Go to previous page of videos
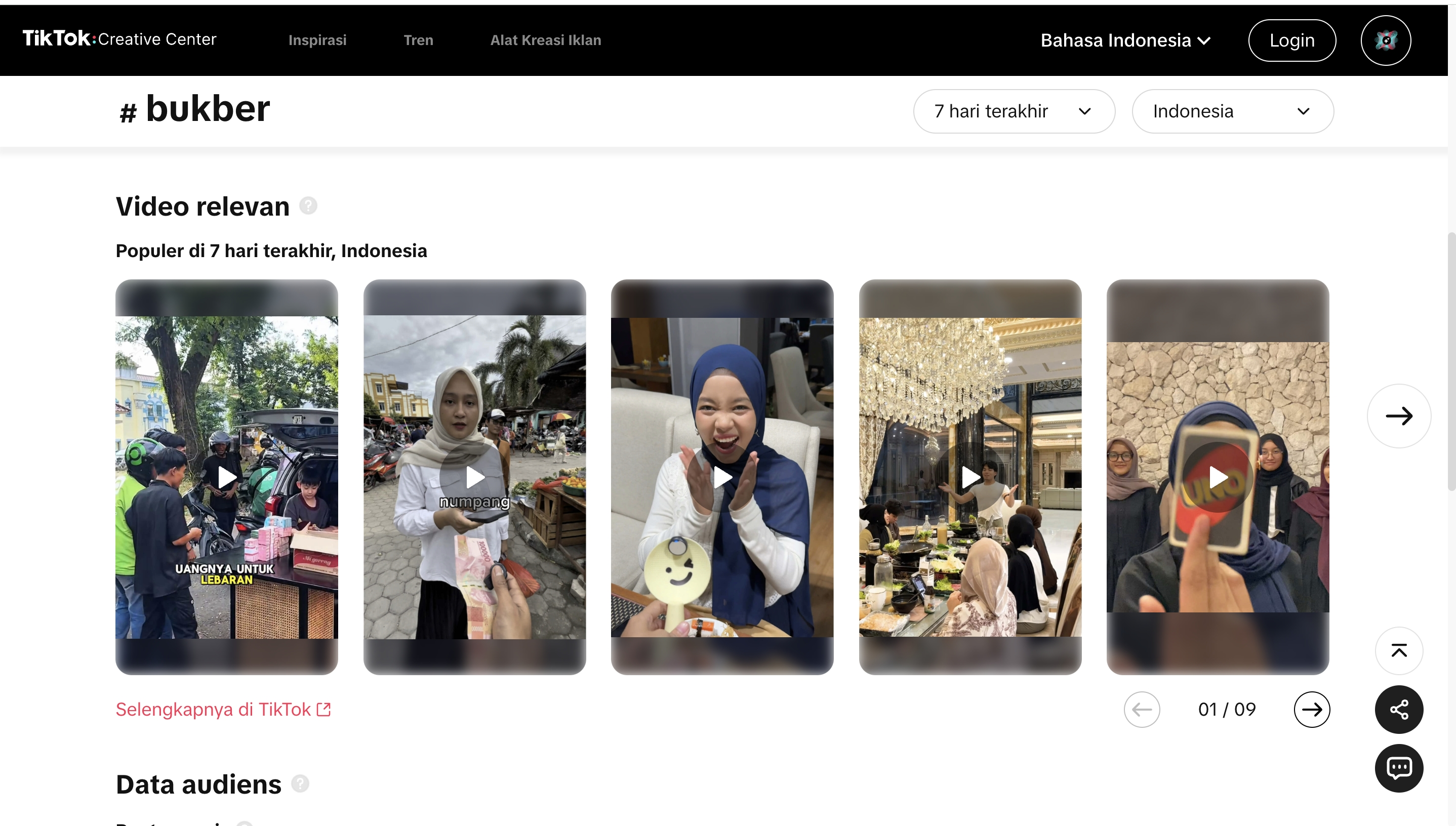The width and height of the screenshot is (1456, 826). pos(1141,709)
